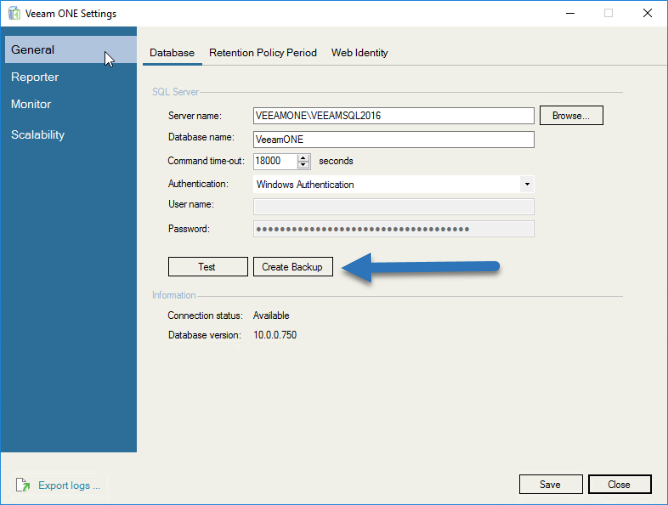Click the Save button
This screenshot has width=668, height=505.
[x=550, y=485]
